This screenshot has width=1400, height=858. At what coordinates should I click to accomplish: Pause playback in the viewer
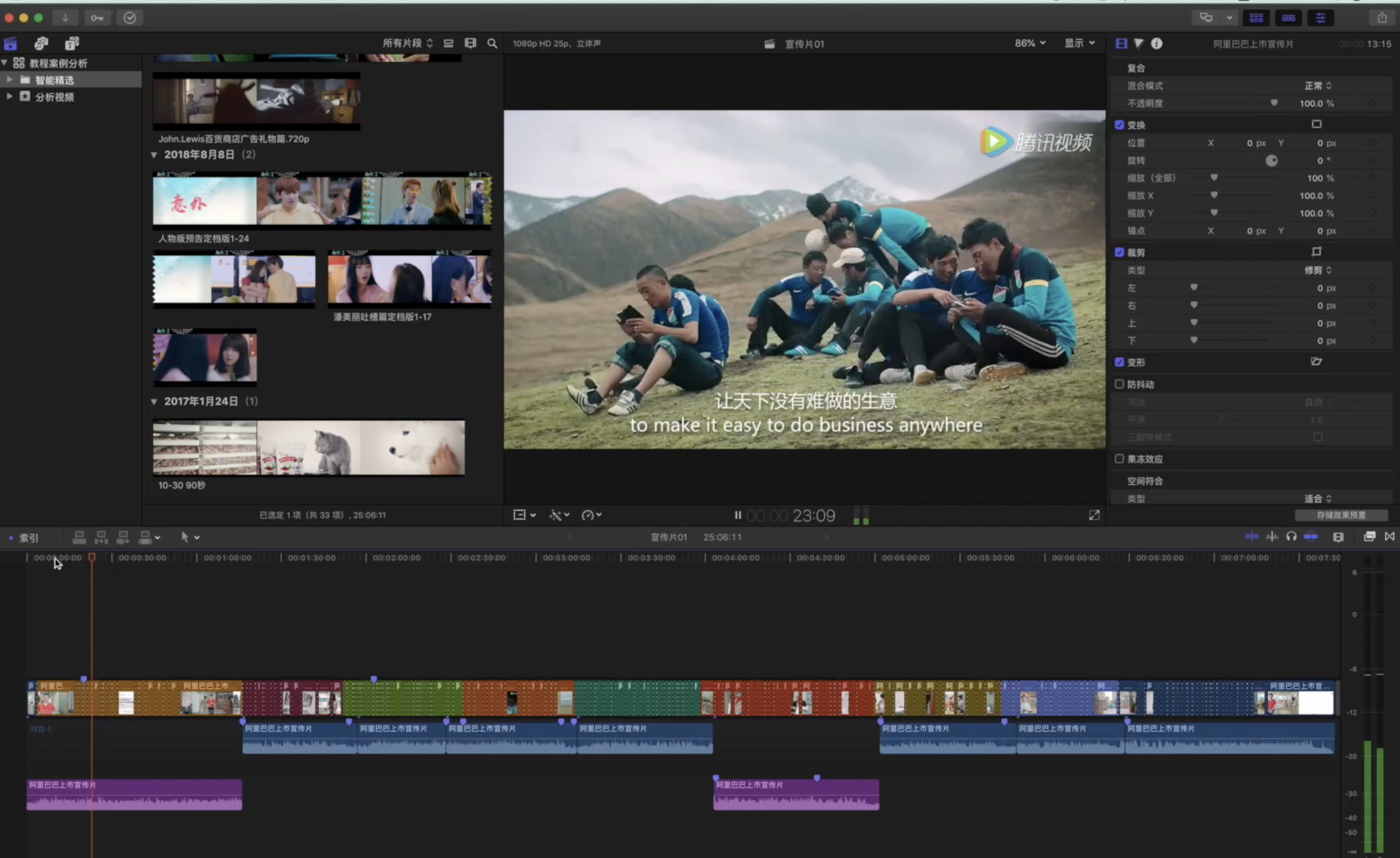click(738, 515)
